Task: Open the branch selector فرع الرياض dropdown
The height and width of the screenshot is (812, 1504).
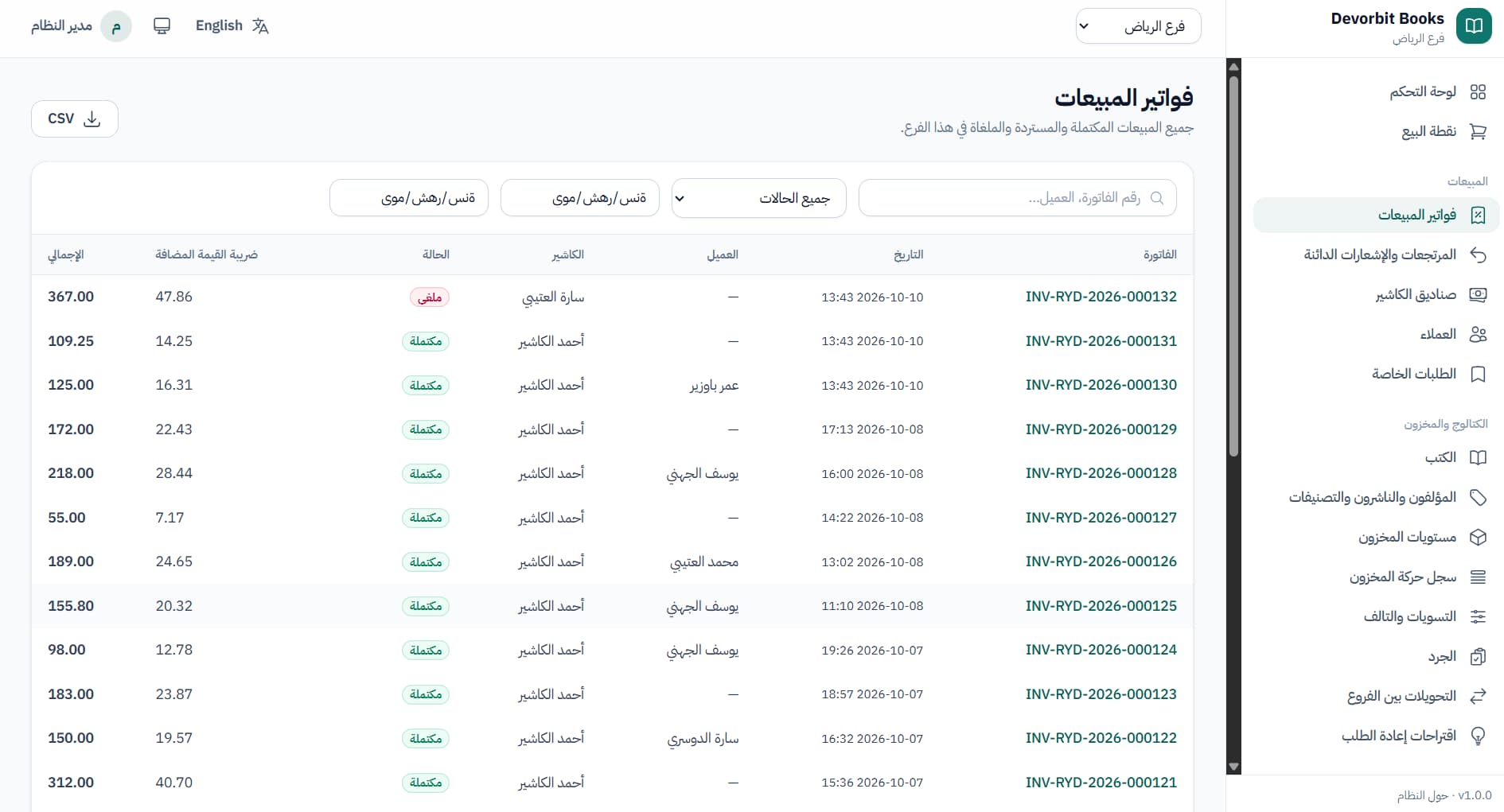Action: click(x=1138, y=26)
